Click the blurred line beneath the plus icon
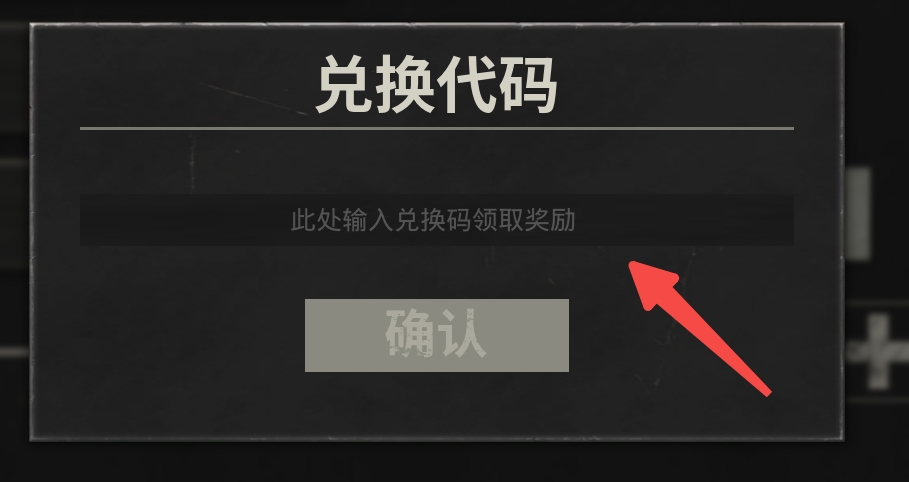This screenshot has height=482, width=909. coord(878,400)
